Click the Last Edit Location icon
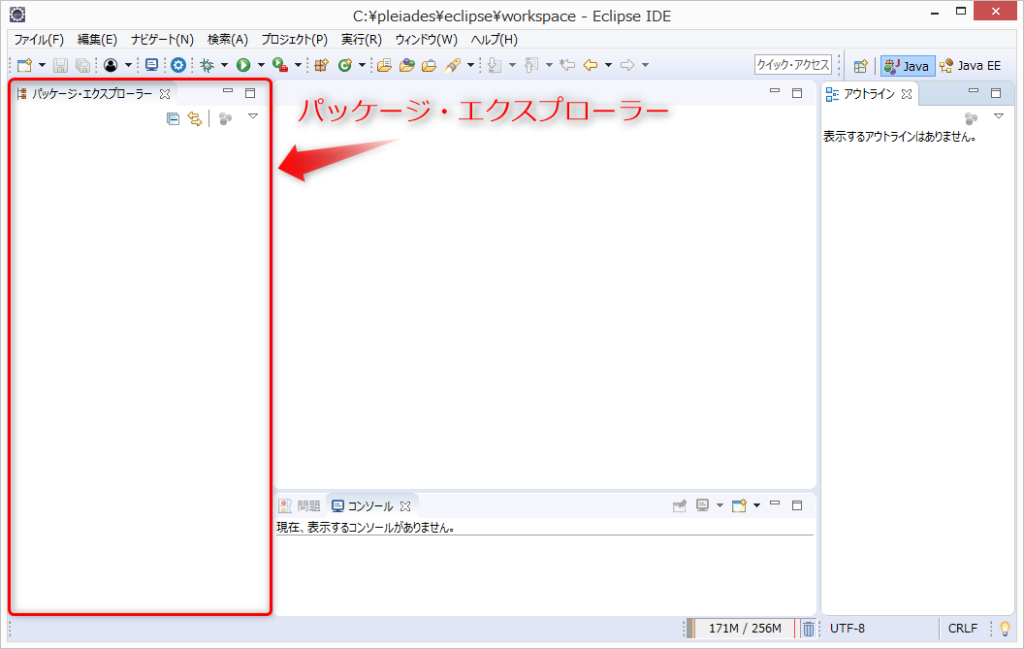 (568, 65)
